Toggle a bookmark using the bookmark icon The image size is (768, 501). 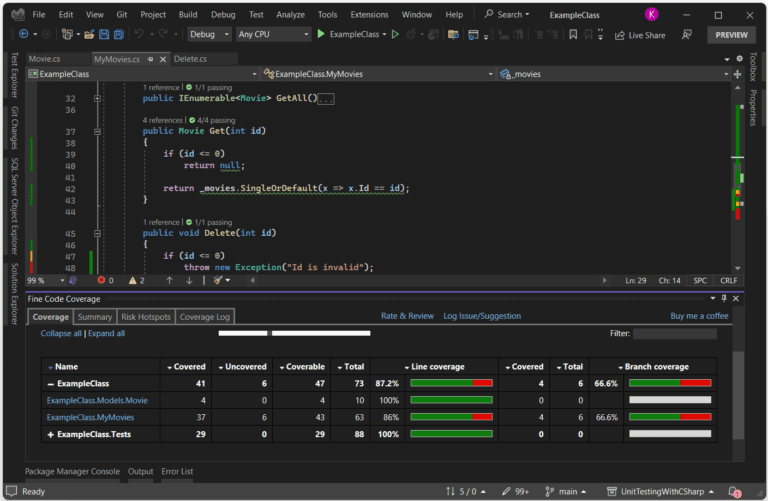(x=573, y=34)
